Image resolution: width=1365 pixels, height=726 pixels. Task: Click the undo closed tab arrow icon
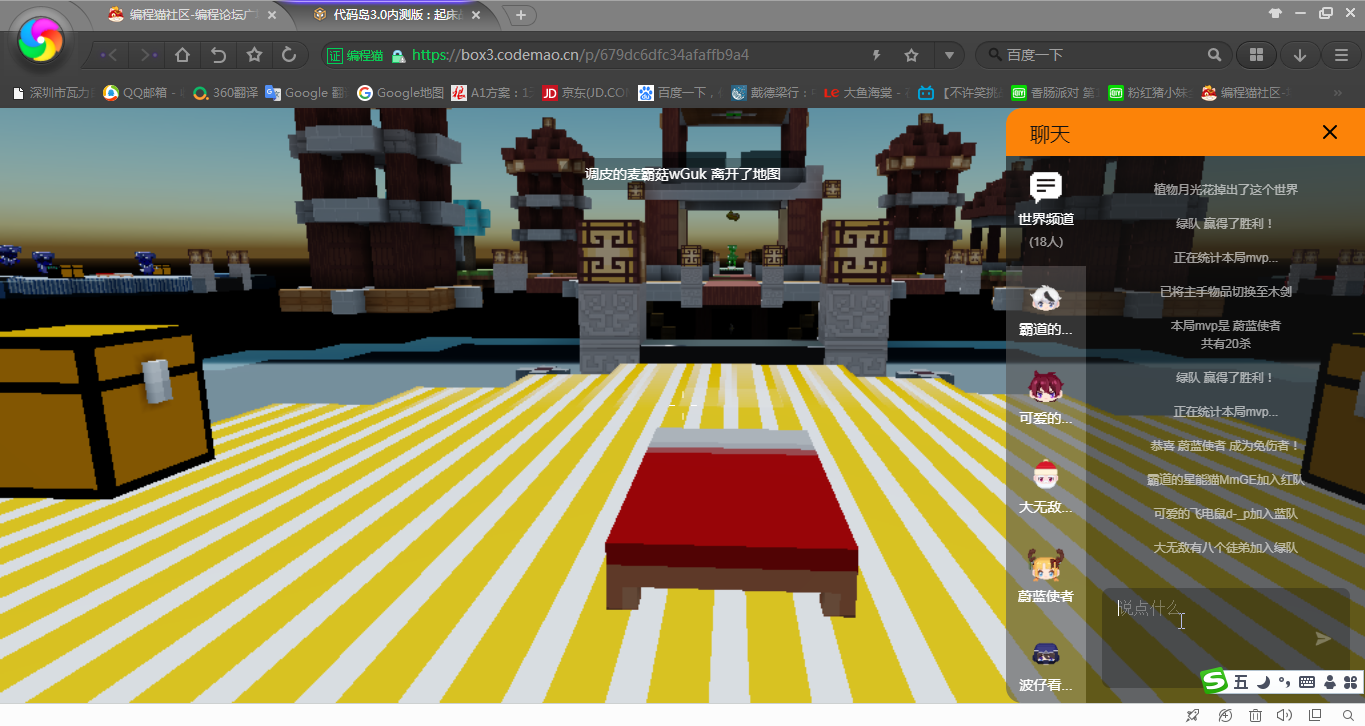(x=218, y=55)
